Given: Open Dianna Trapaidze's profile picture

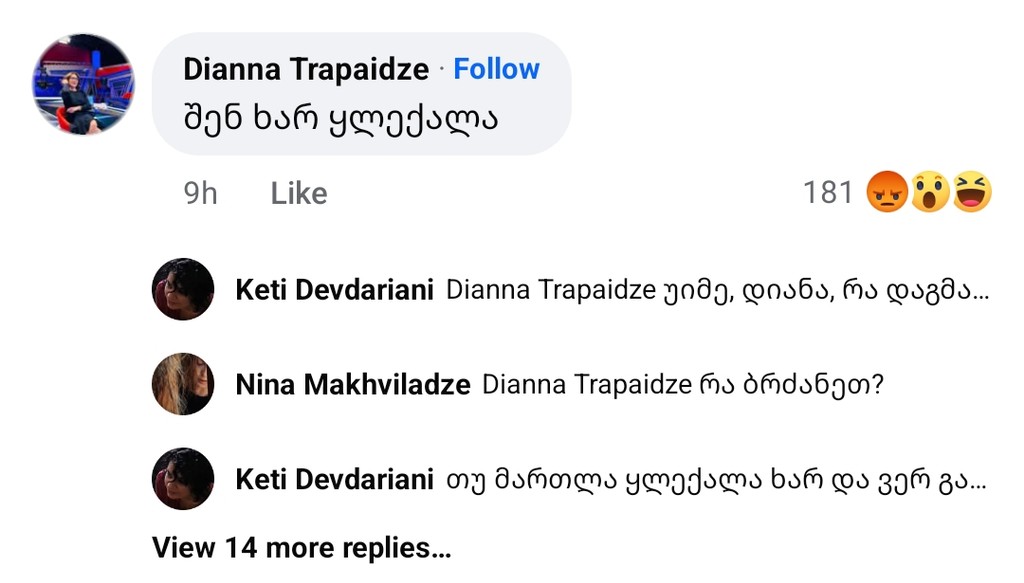Looking at the screenshot, I should coord(83,85).
